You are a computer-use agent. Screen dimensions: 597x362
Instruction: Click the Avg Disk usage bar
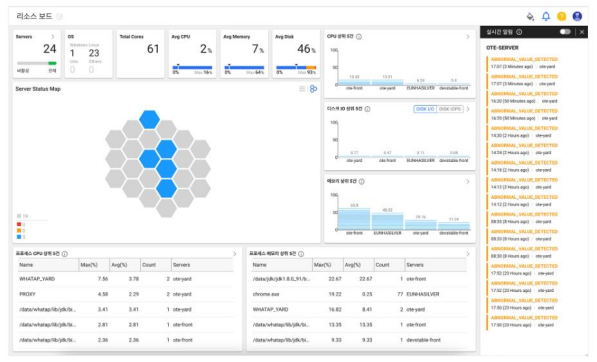(x=296, y=67)
